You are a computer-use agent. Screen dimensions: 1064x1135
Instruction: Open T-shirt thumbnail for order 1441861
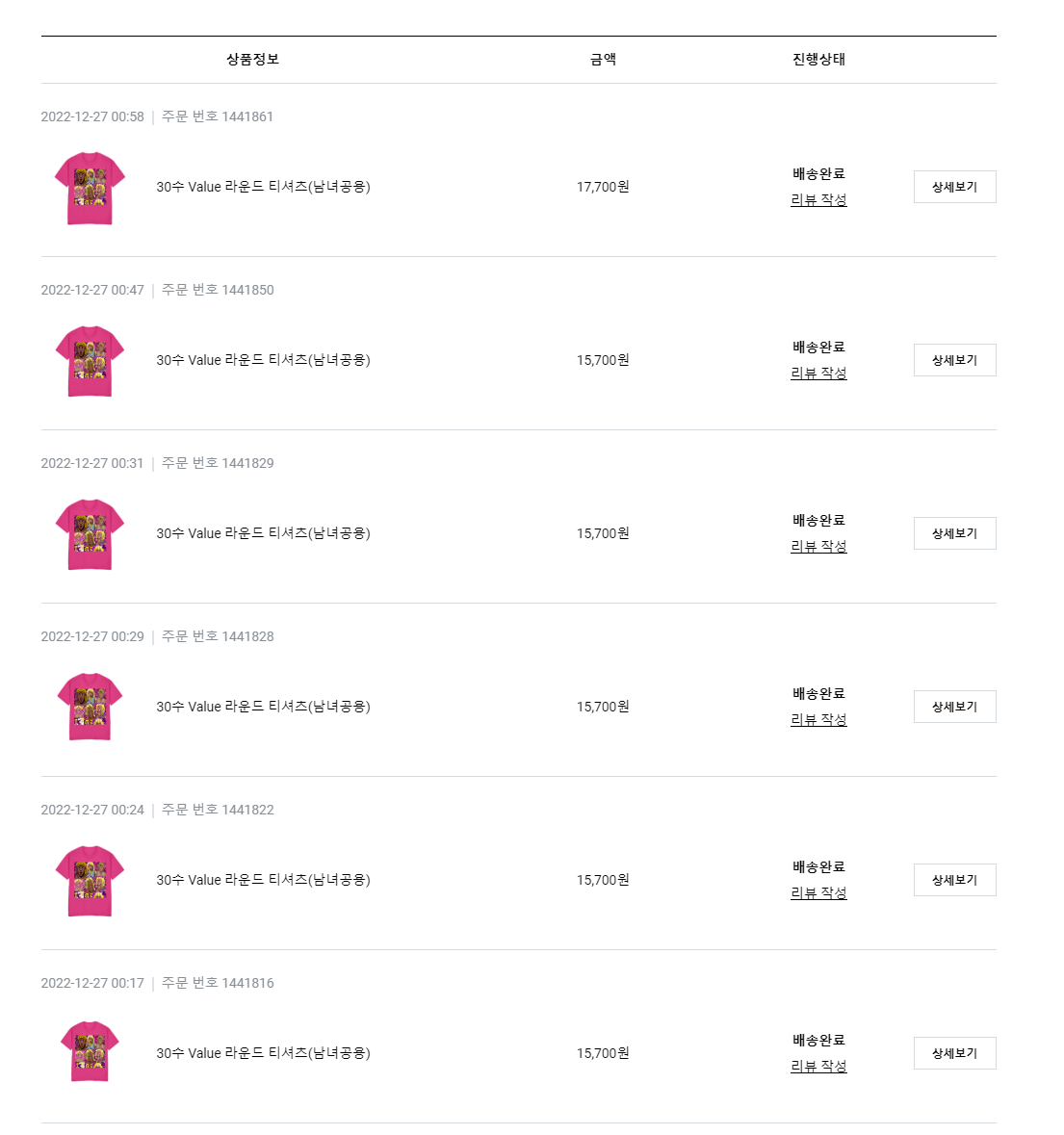pos(90,188)
